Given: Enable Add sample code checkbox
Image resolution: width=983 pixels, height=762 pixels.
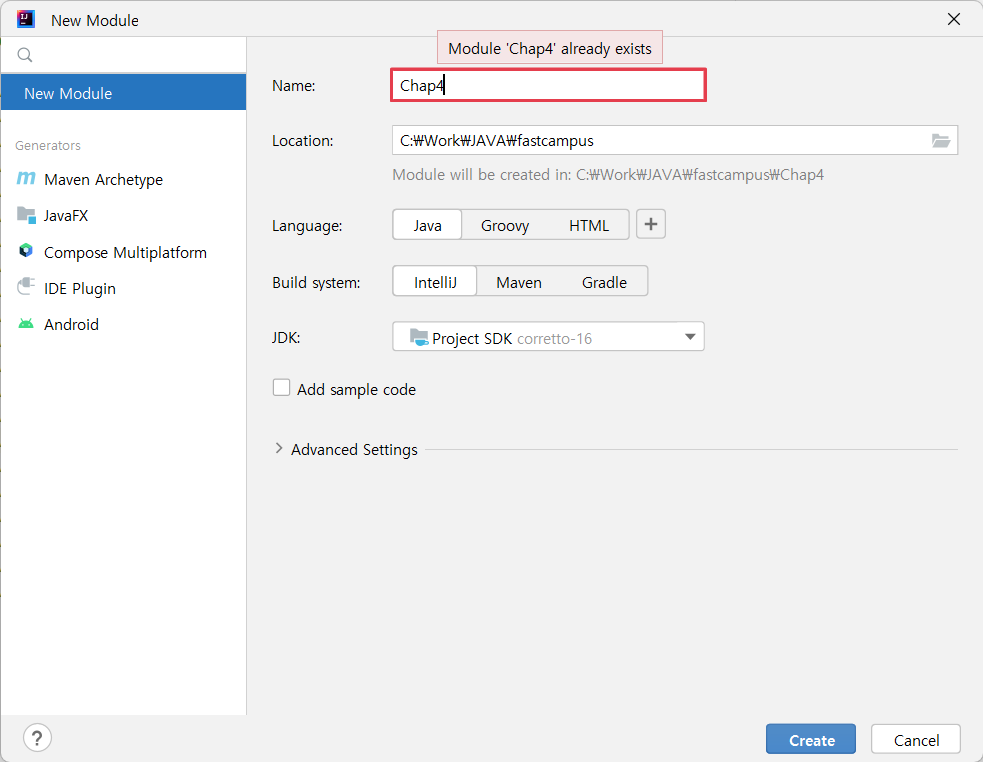Looking at the screenshot, I should 281,388.
